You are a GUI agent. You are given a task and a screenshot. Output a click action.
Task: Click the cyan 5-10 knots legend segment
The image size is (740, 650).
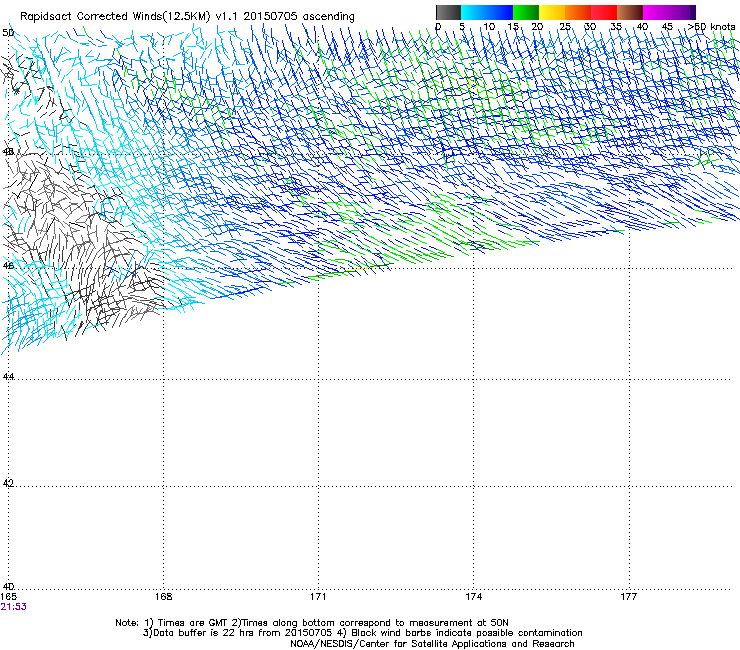click(x=474, y=12)
